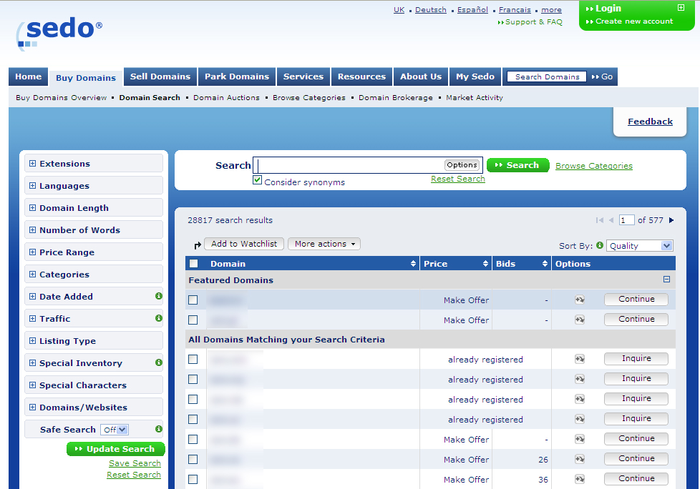Check second already registered domain checkbox
The width and height of the screenshot is (700, 489).
coord(193,380)
